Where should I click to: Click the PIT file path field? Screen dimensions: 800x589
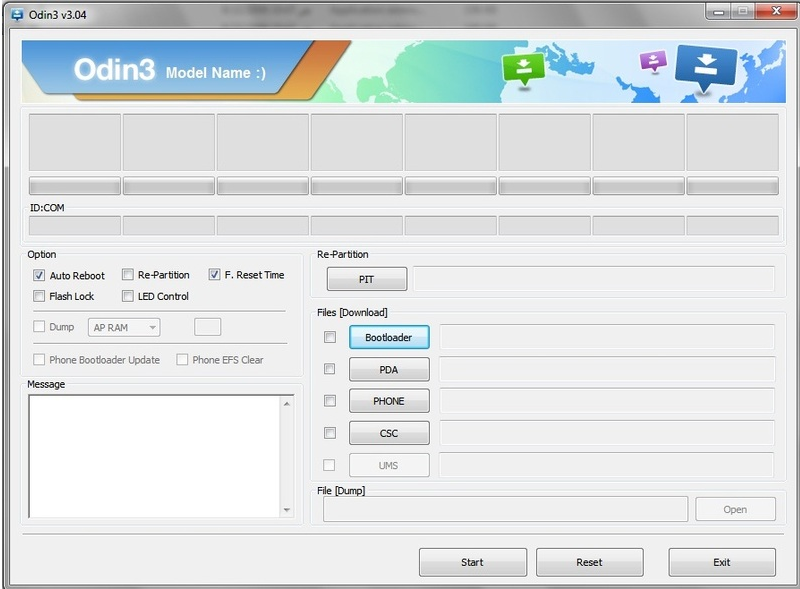(x=594, y=279)
